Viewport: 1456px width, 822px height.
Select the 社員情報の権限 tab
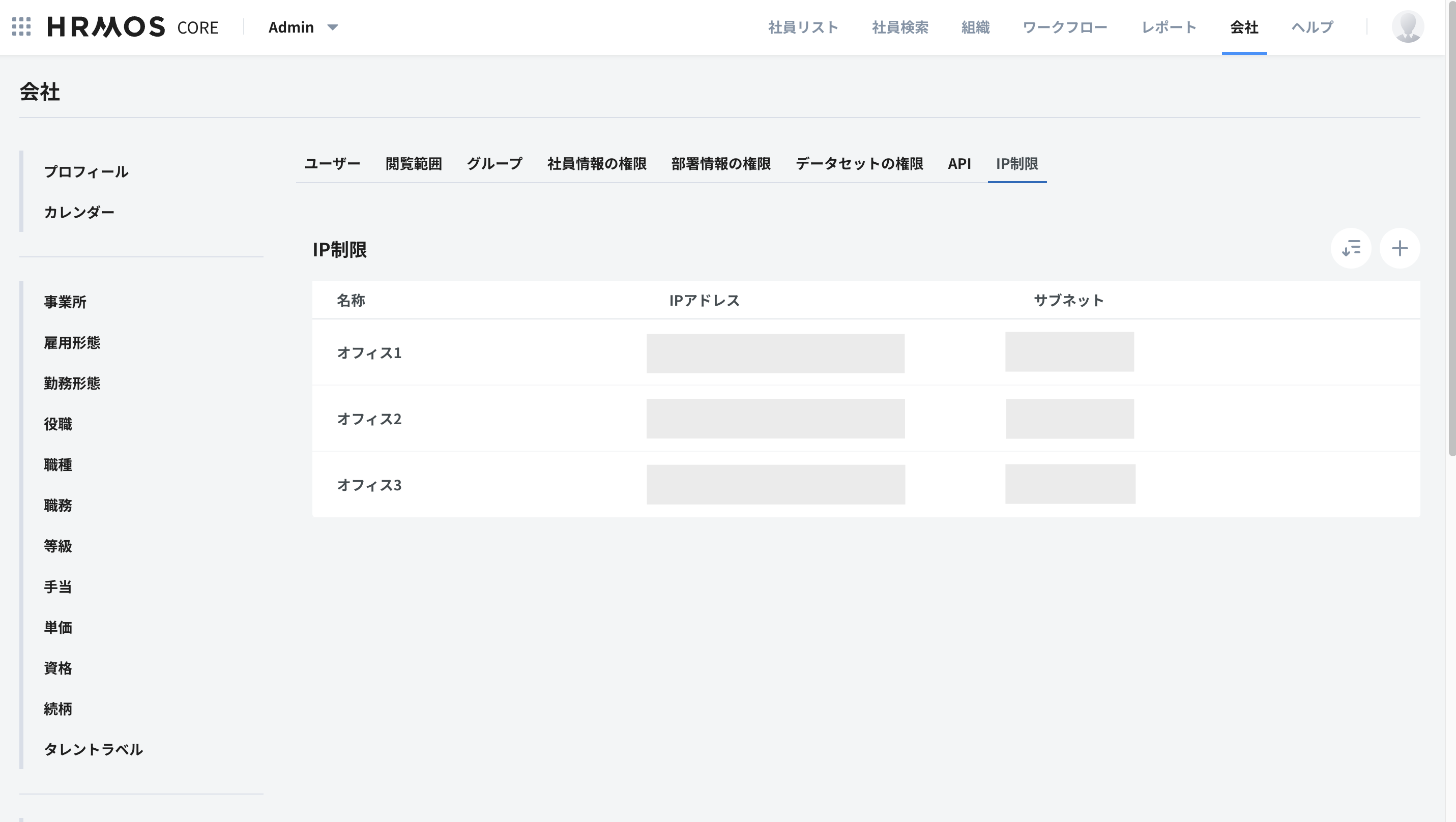(596, 164)
